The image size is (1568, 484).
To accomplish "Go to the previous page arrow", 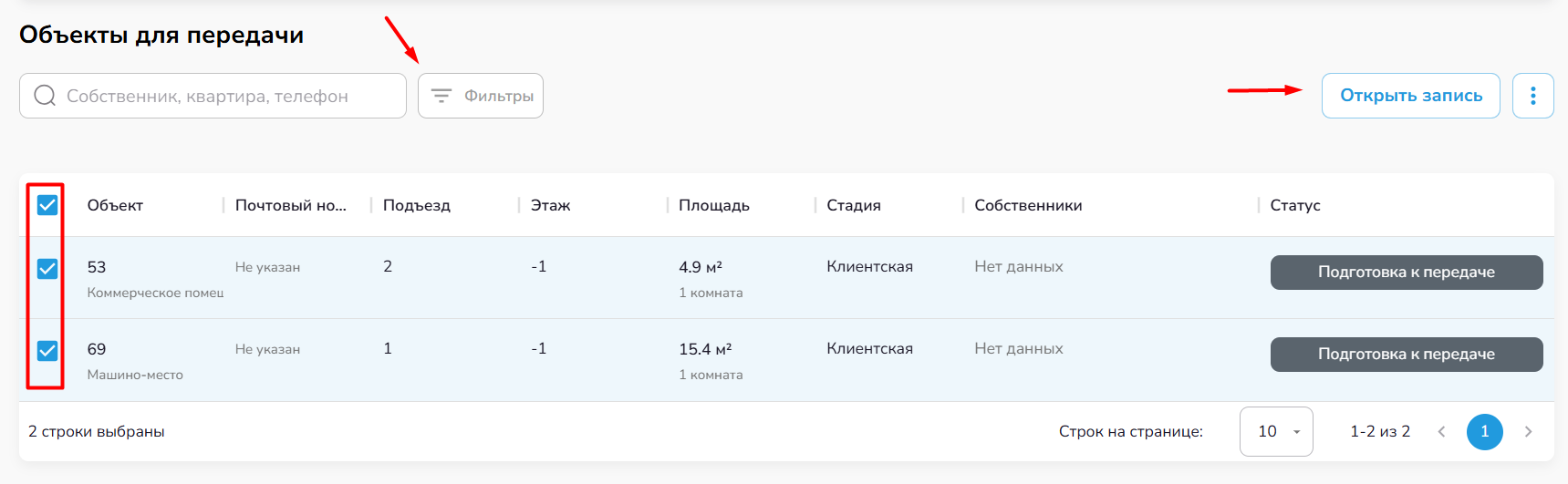I will pyautogui.click(x=1441, y=431).
